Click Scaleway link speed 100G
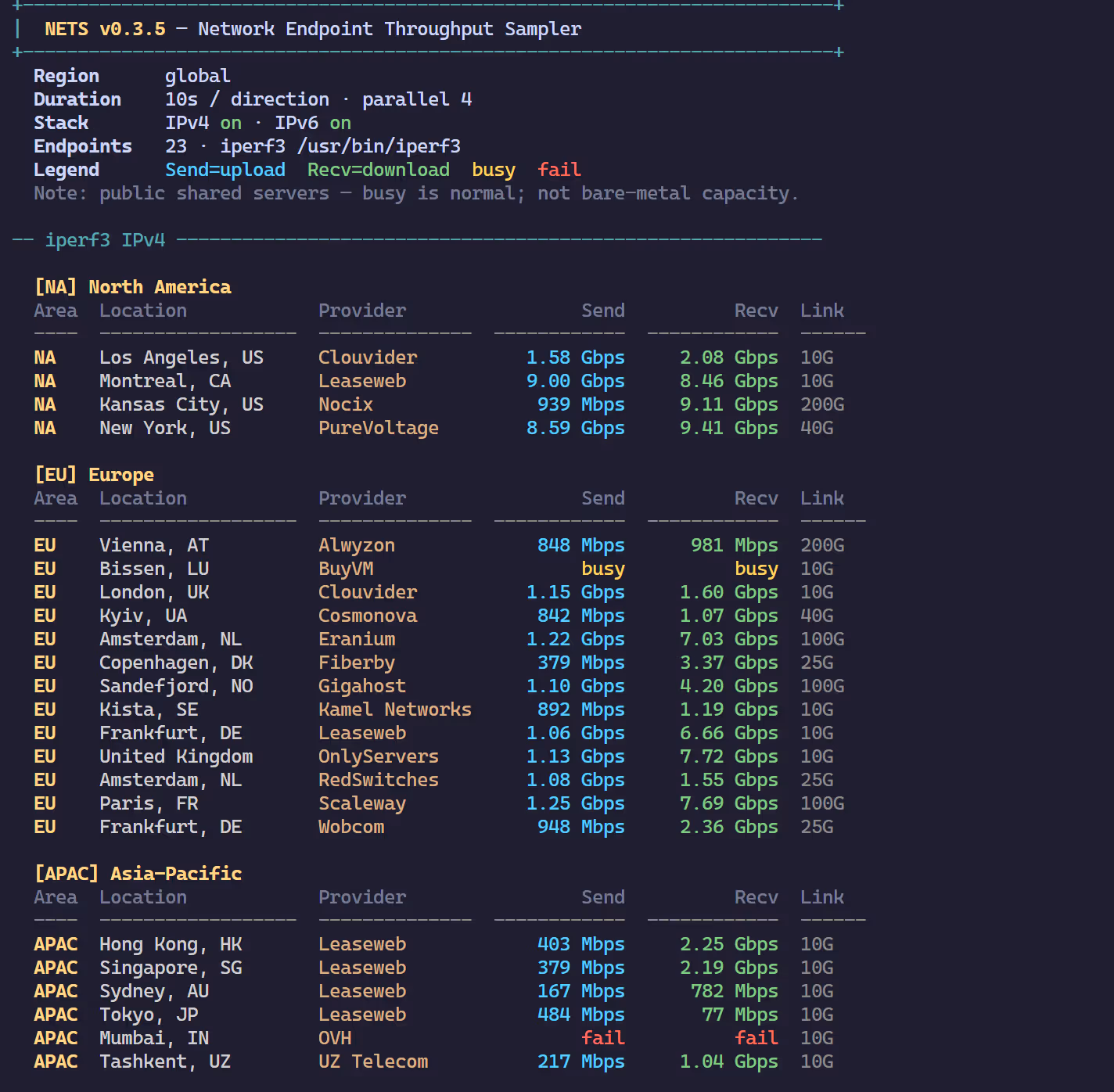 pyautogui.click(x=822, y=803)
